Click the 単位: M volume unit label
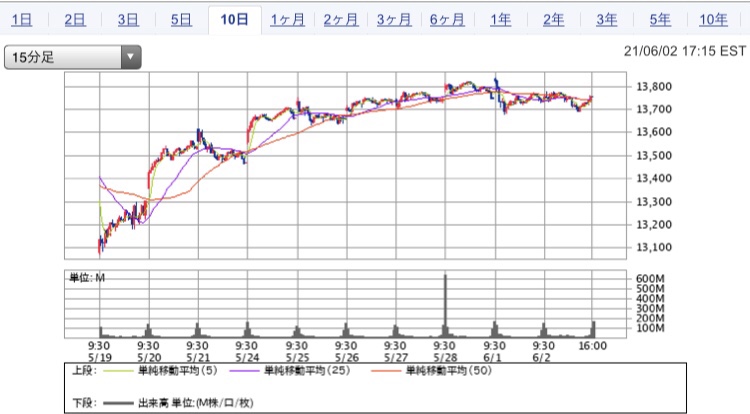 (x=87, y=278)
